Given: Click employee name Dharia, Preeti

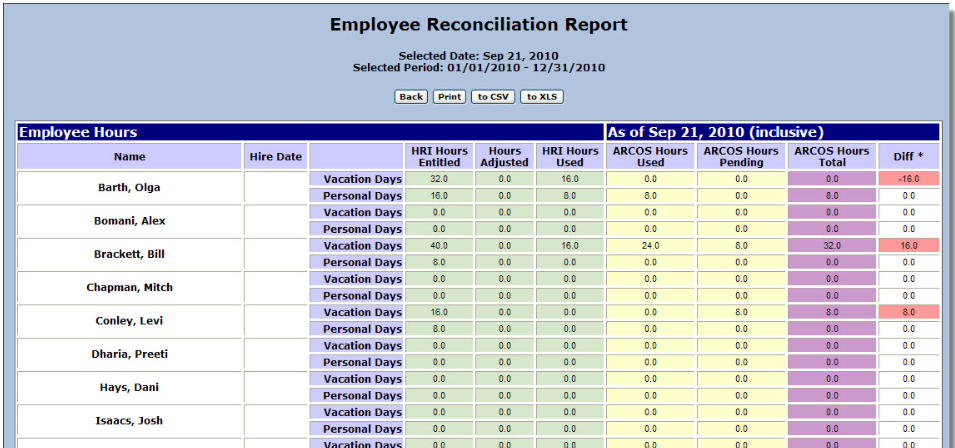Looking at the screenshot, I should point(129,354).
